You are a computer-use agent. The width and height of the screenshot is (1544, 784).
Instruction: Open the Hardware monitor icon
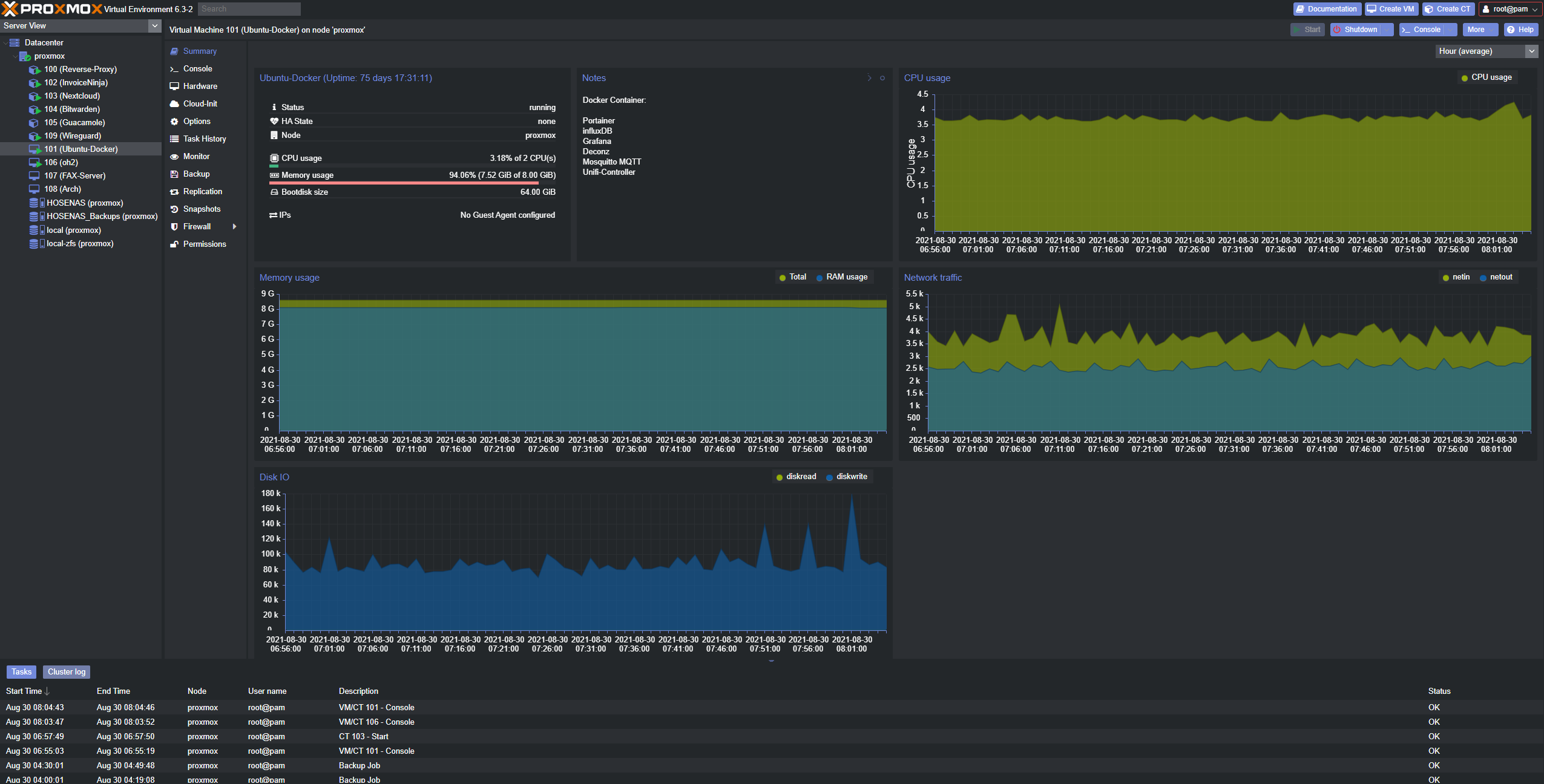coord(174,87)
